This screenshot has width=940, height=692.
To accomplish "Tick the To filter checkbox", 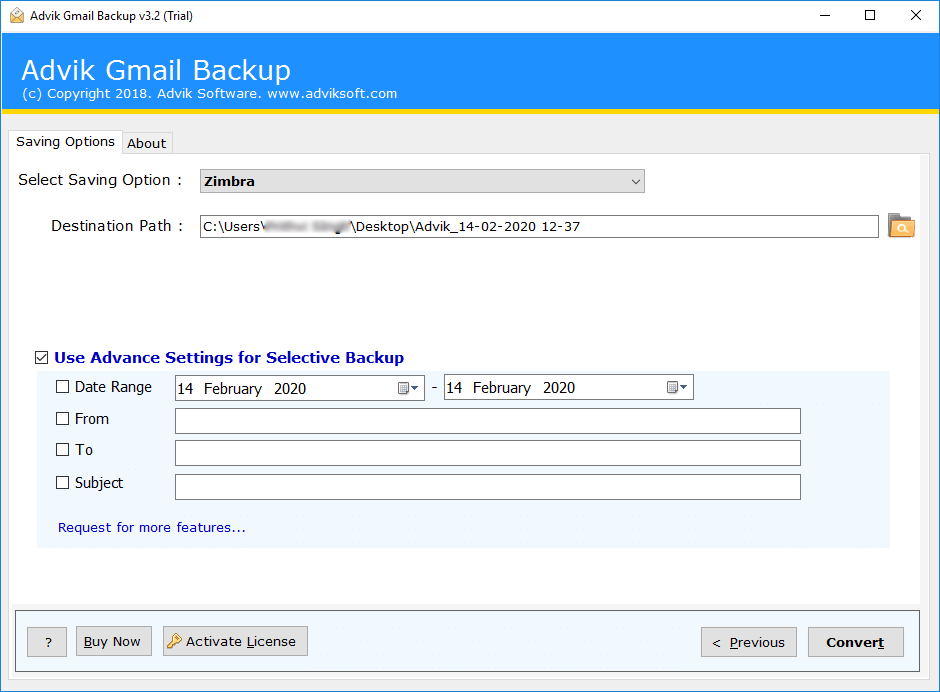I will point(62,450).
